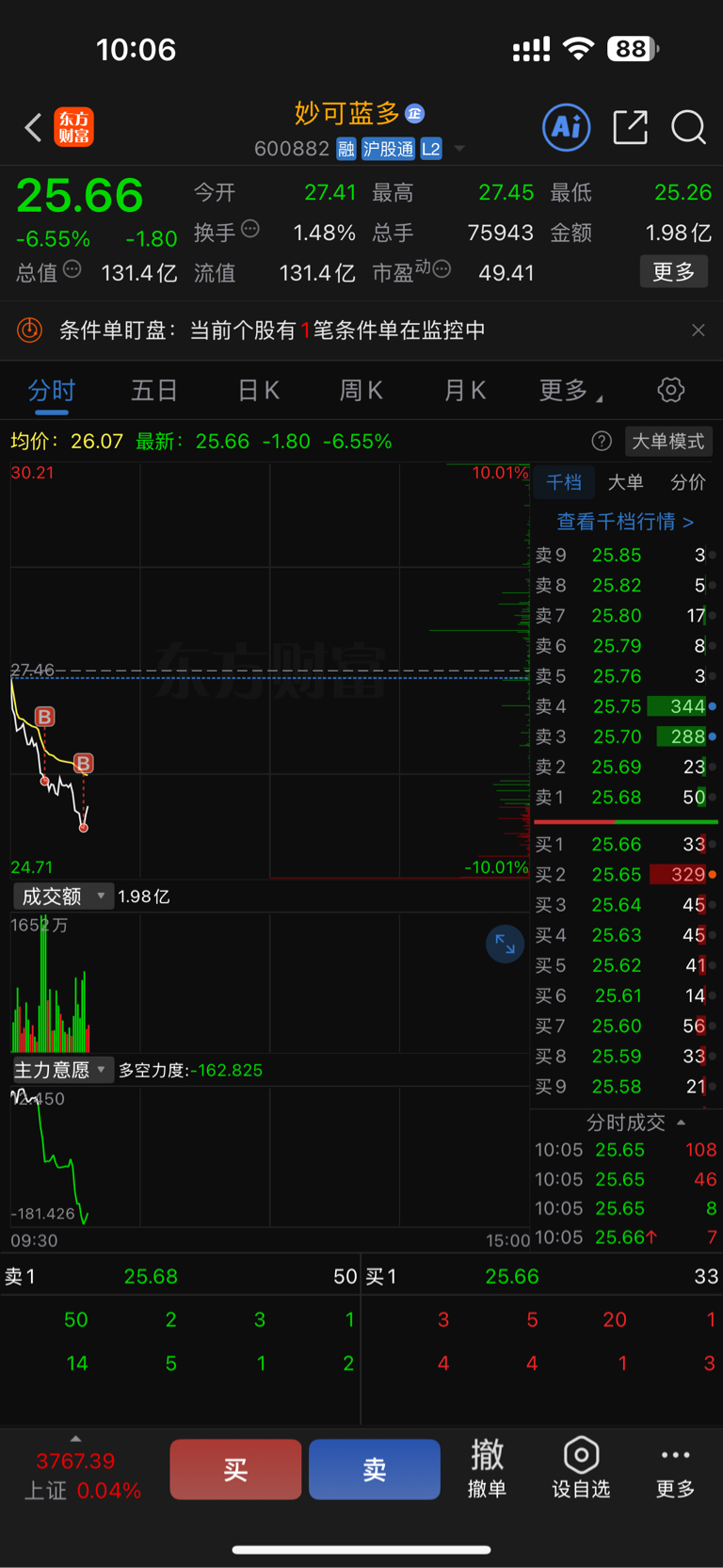Open the 主力意愿 indicator dropdown
This screenshot has height=1568, width=723.
[63, 1070]
